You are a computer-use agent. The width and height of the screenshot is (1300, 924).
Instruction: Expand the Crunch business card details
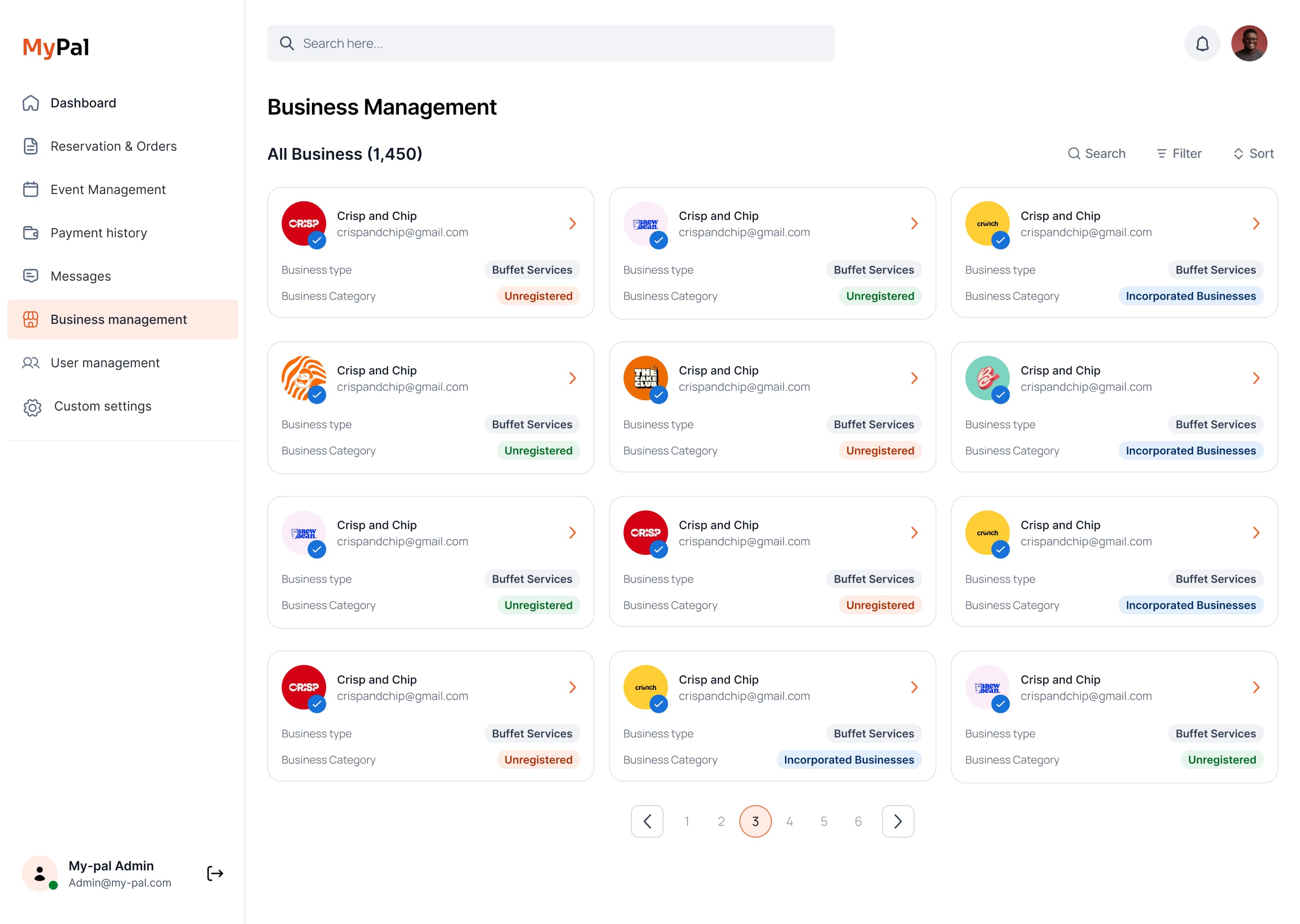pos(1256,223)
